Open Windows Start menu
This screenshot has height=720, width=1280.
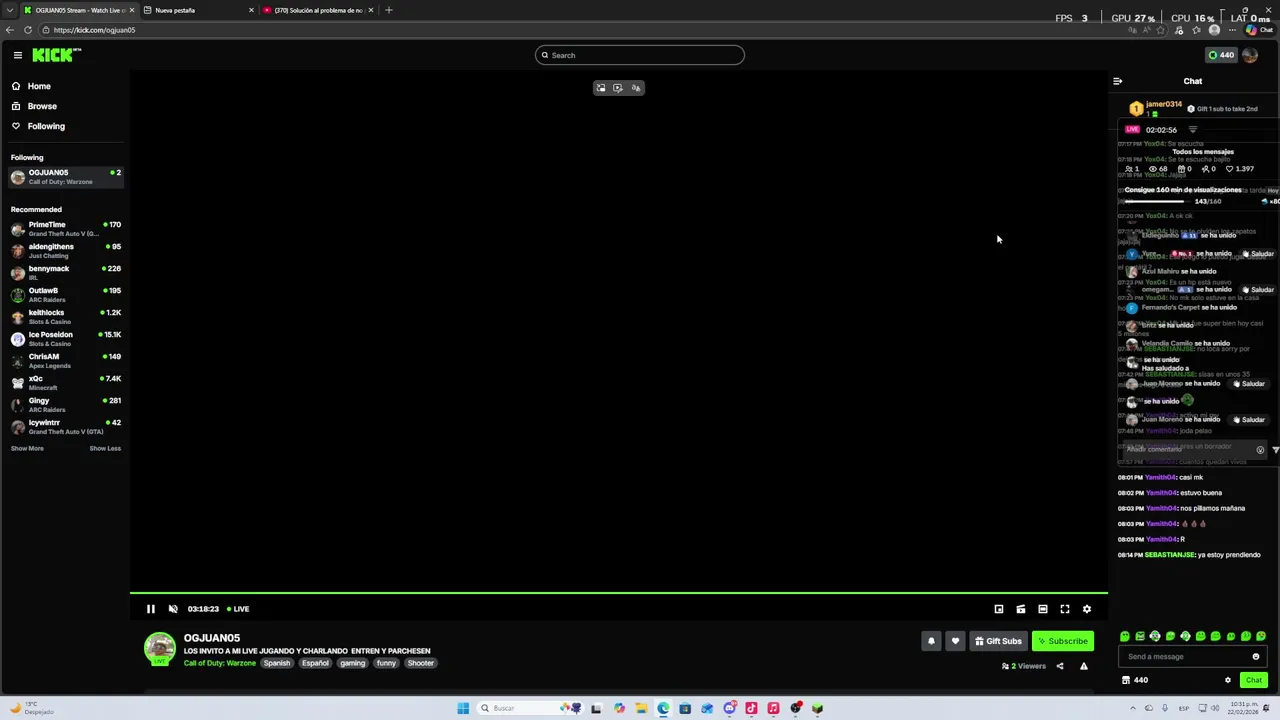click(x=463, y=708)
